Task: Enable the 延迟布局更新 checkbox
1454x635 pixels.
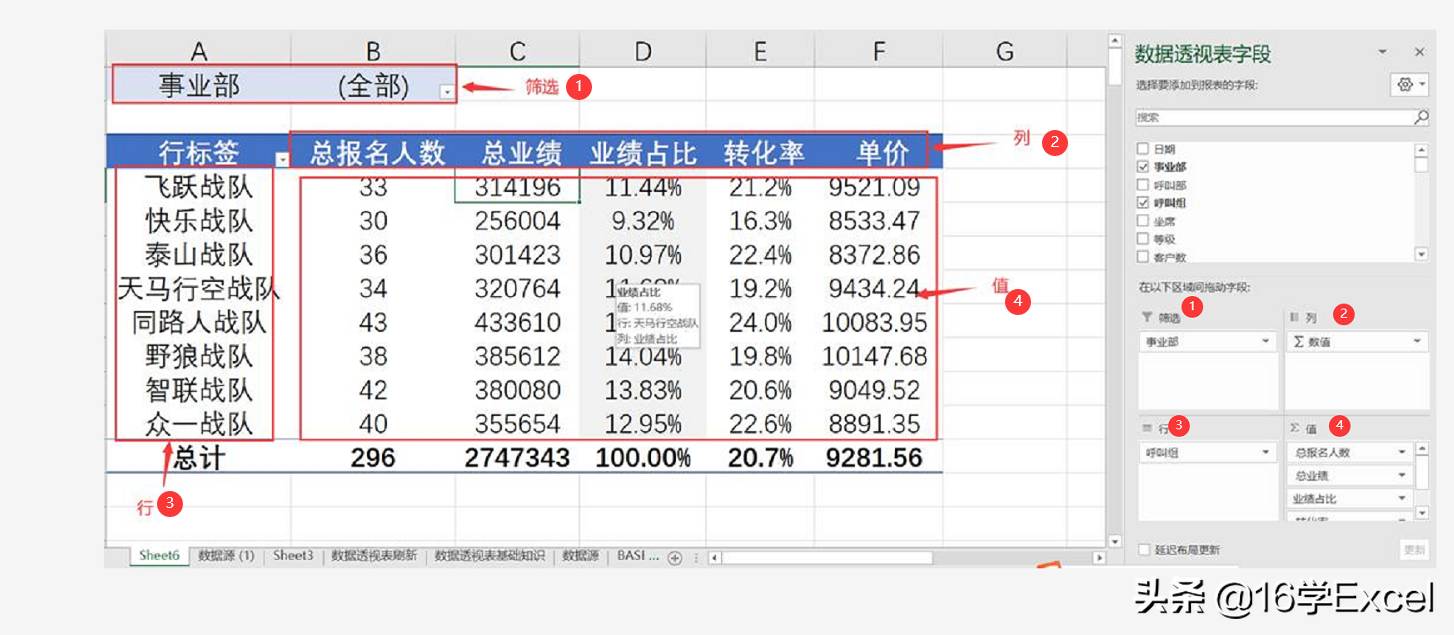Action: 1145,550
